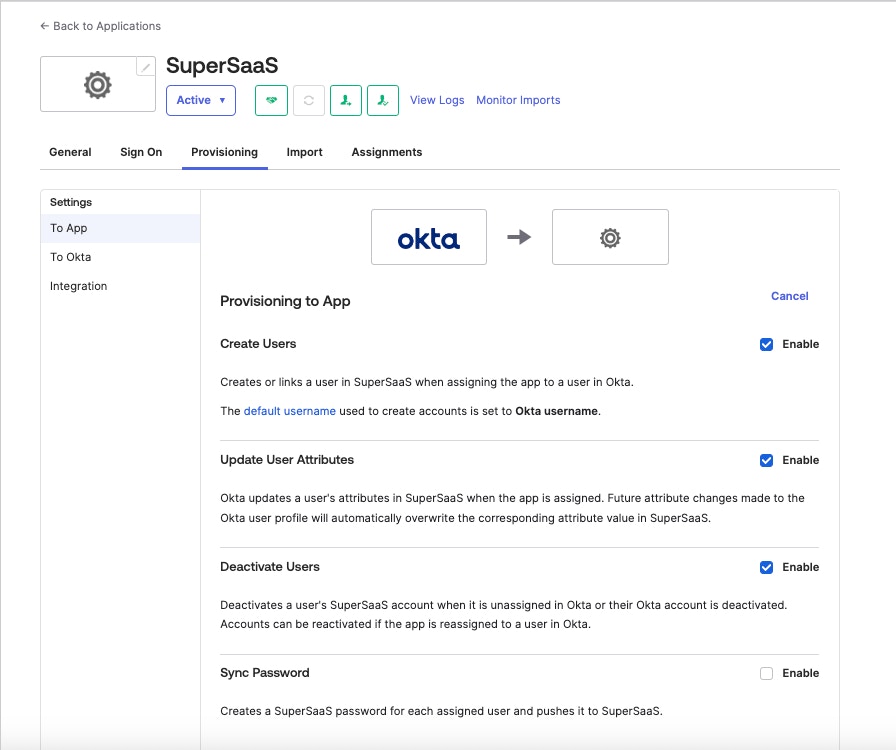Viewport: 896px width, 750px height.
Task: Open the default username link
Action: (290, 411)
